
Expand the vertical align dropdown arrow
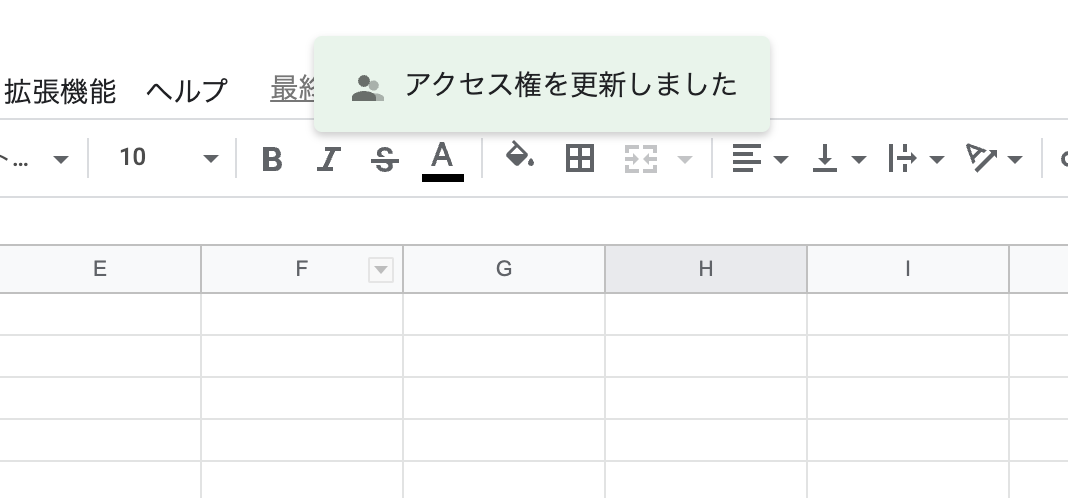coord(859,159)
